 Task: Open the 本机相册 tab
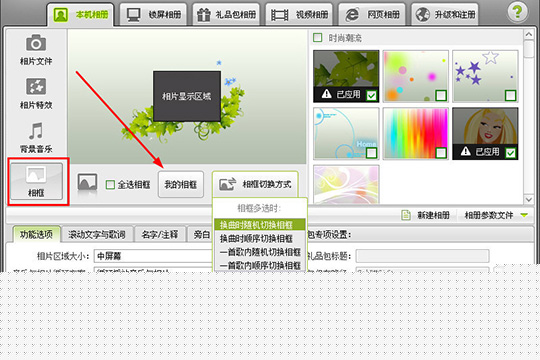click(80, 15)
